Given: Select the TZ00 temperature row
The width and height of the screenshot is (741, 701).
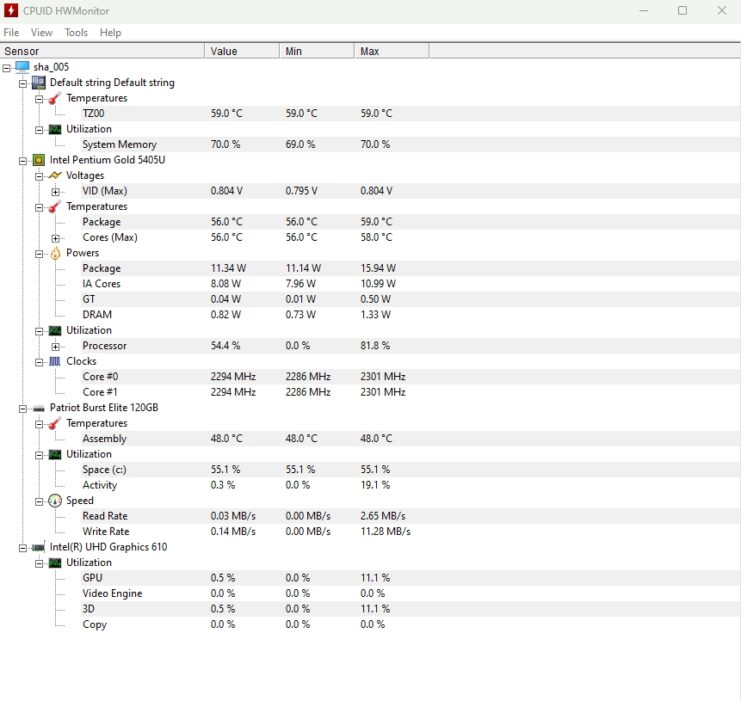Looking at the screenshot, I should (411, 113).
